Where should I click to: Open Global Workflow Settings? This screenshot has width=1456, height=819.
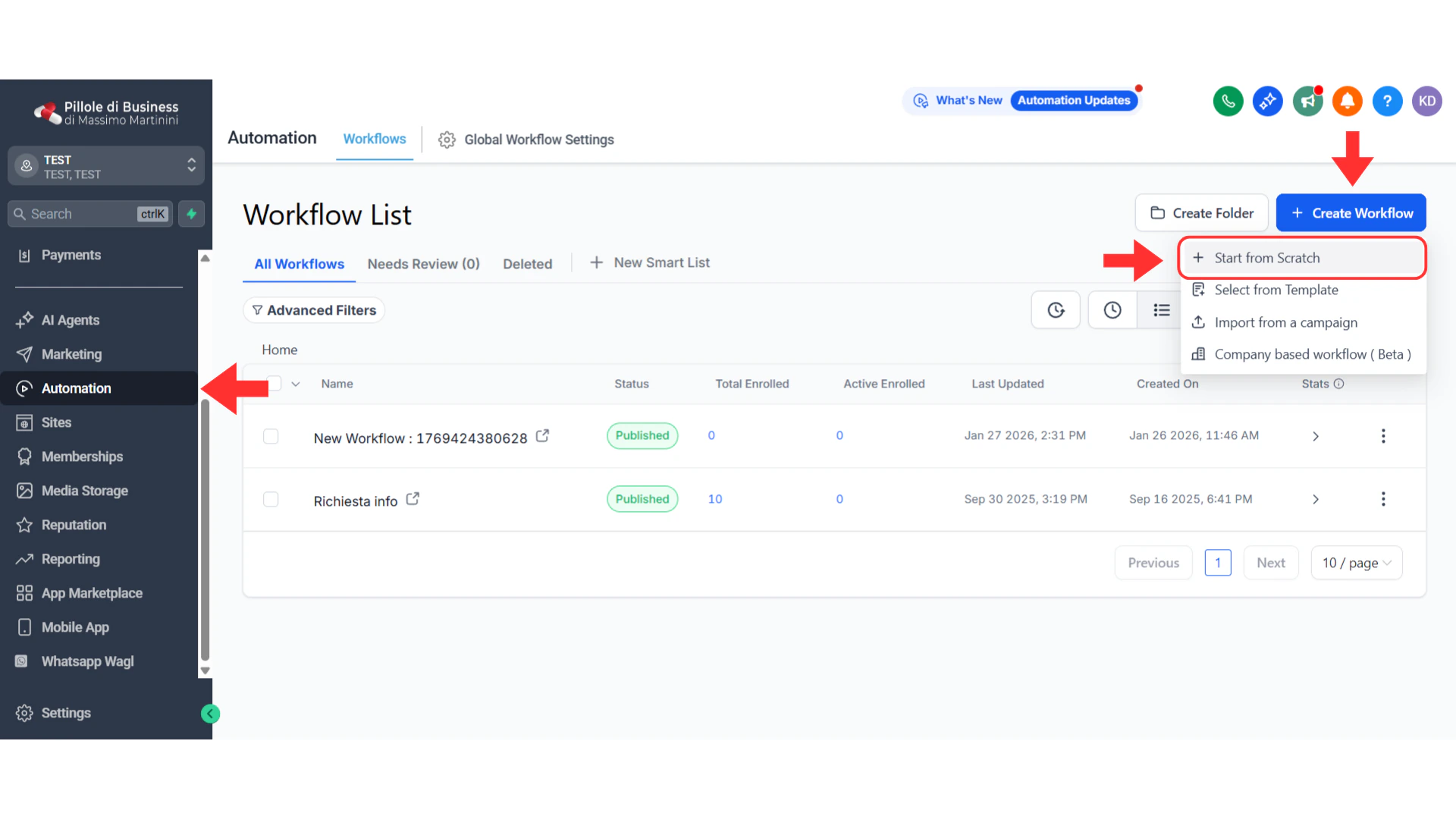[539, 139]
